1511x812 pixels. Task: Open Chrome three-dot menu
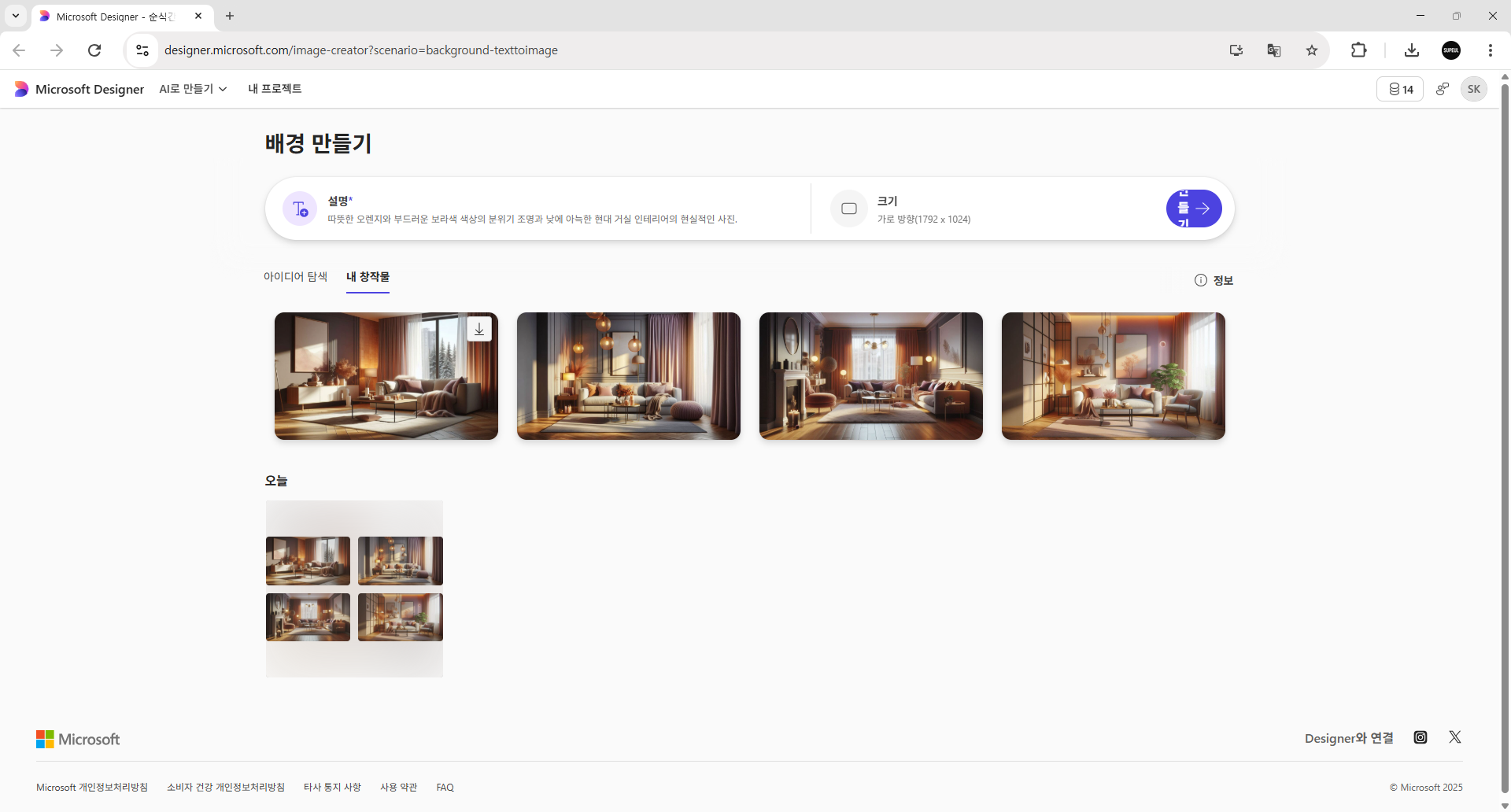click(x=1491, y=50)
